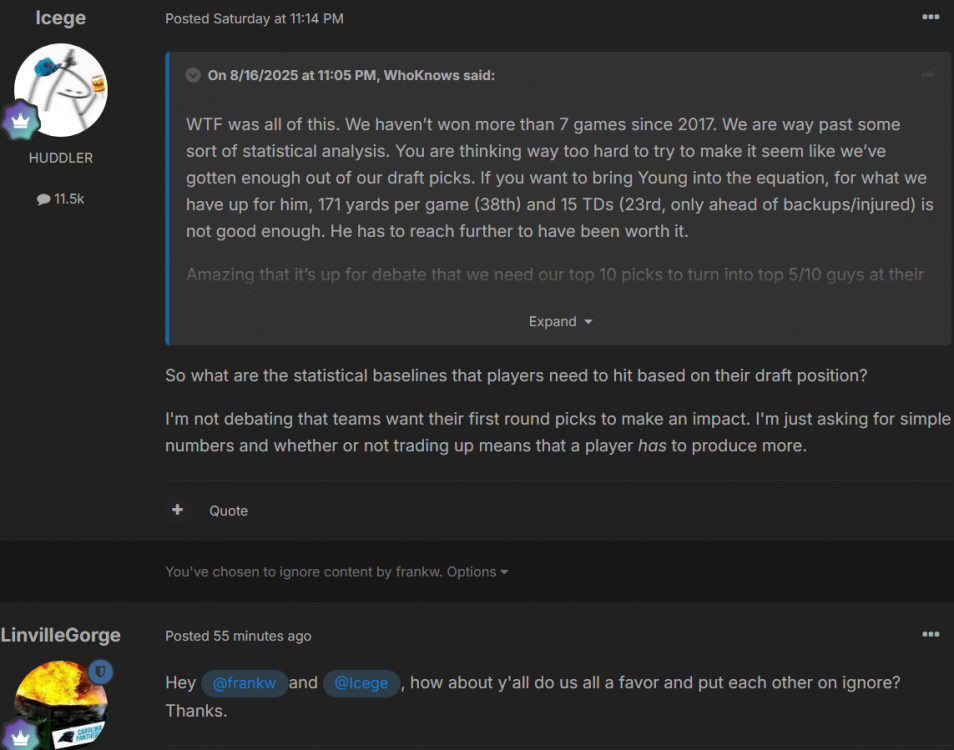Open post options menu for Icege's post
Image resolution: width=954 pixels, height=750 pixels.
930,16
